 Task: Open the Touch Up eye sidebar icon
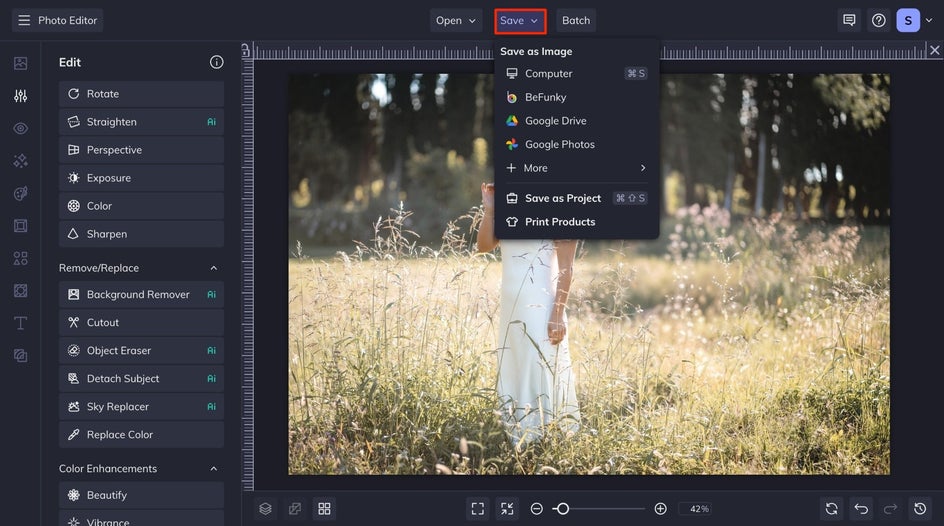point(20,128)
